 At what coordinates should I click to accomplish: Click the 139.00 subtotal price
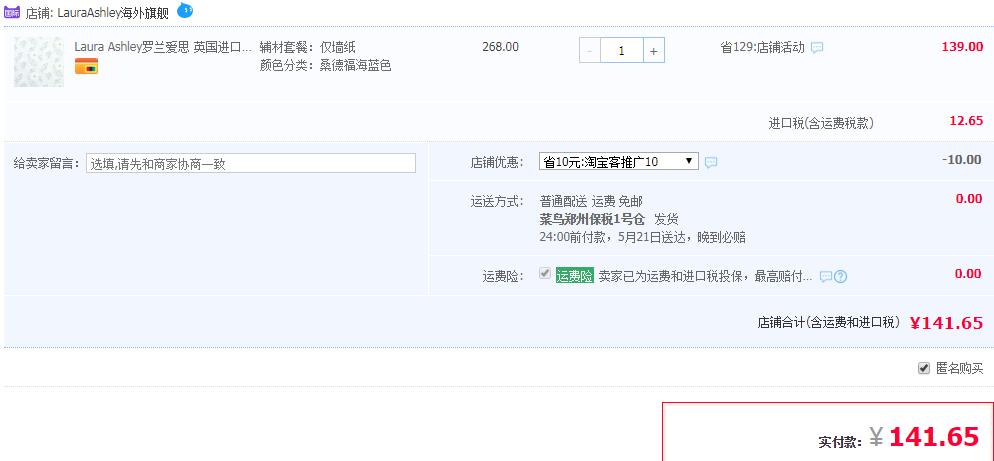(962, 47)
